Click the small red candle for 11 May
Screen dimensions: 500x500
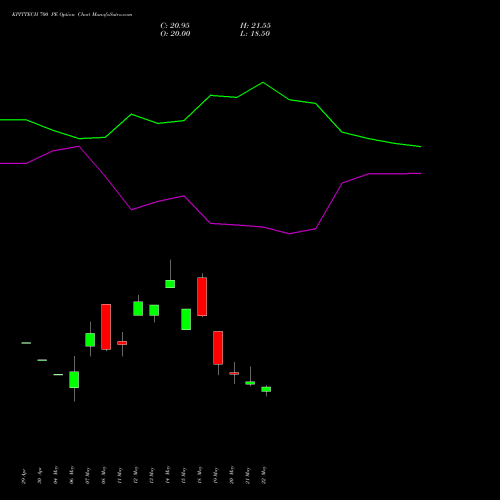tap(122, 343)
